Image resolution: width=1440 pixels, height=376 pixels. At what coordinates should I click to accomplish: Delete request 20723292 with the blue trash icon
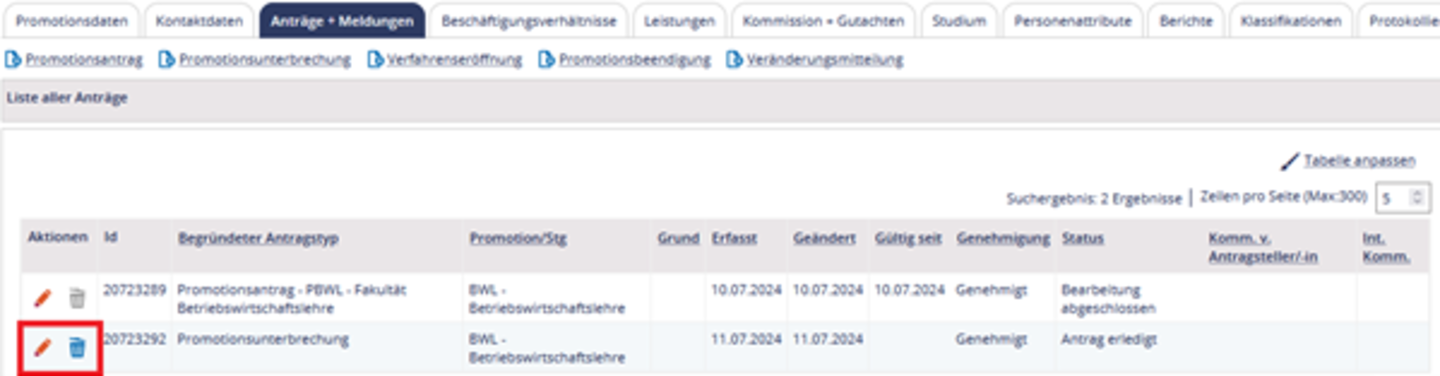[77, 347]
